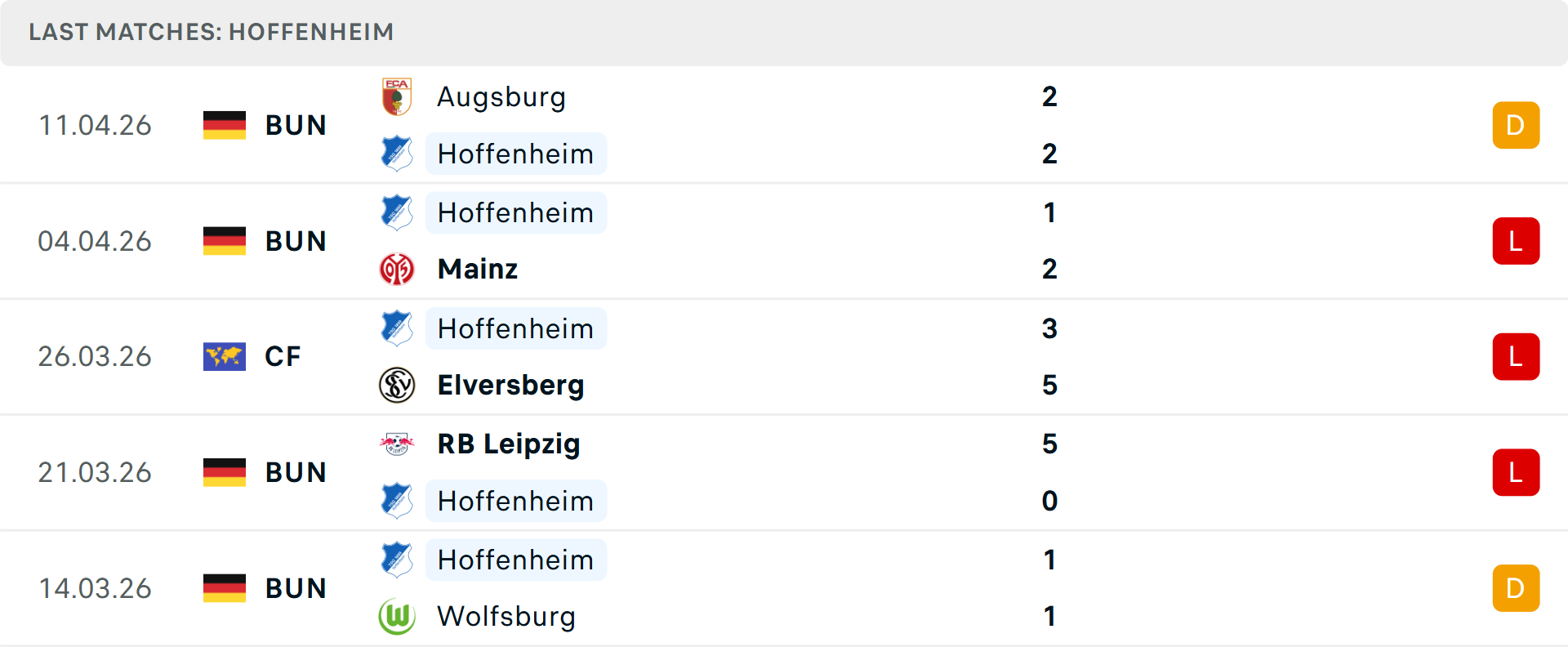1568x647 pixels.
Task: Toggle the draw badge for the Augsburg match
Action: [1516, 125]
